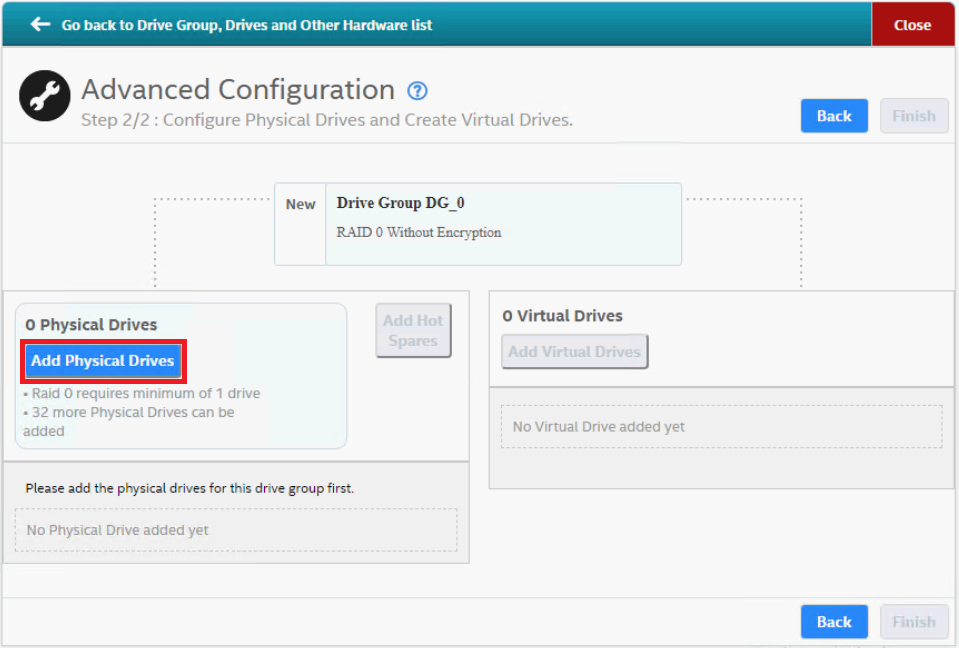Click the 0 Virtual Drives heading
959x648 pixels.
(562, 316)
